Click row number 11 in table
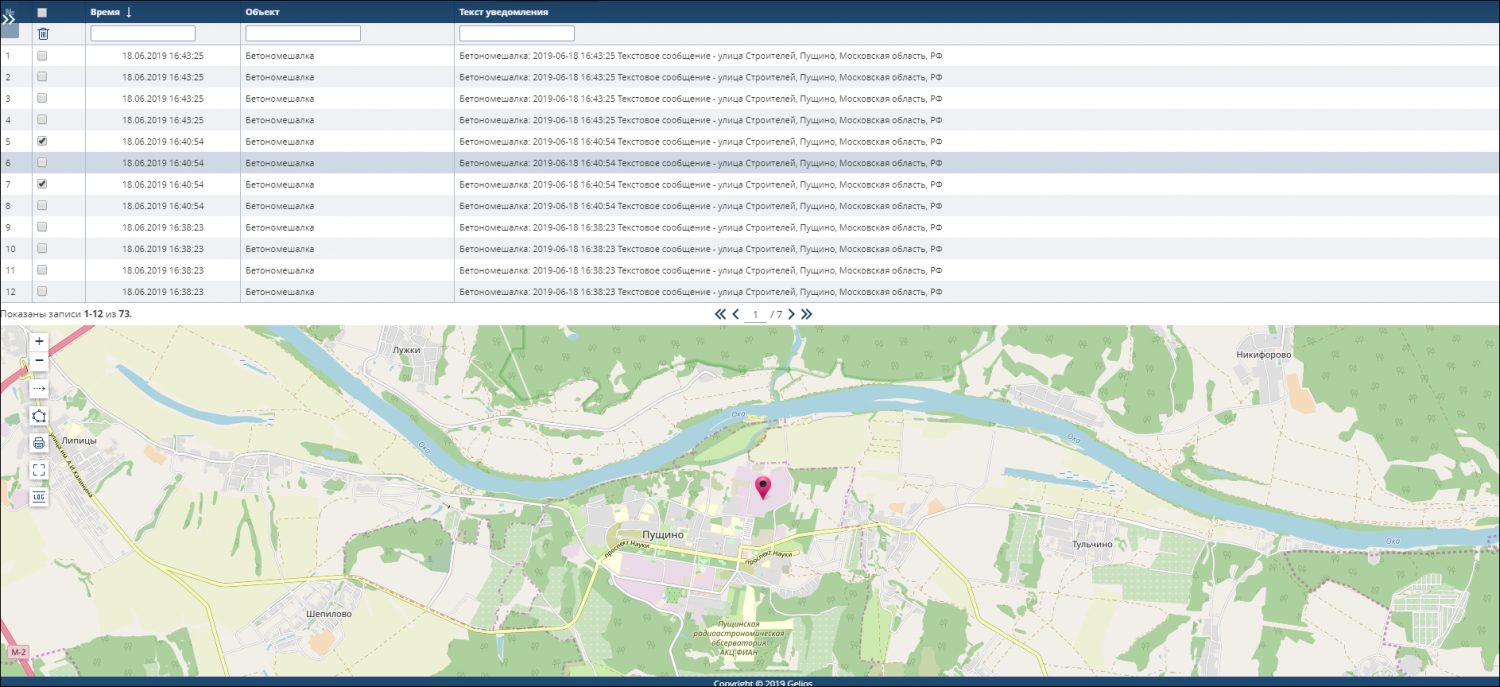This screenshot has height=687, width=1500. click(x=11, y=271)
